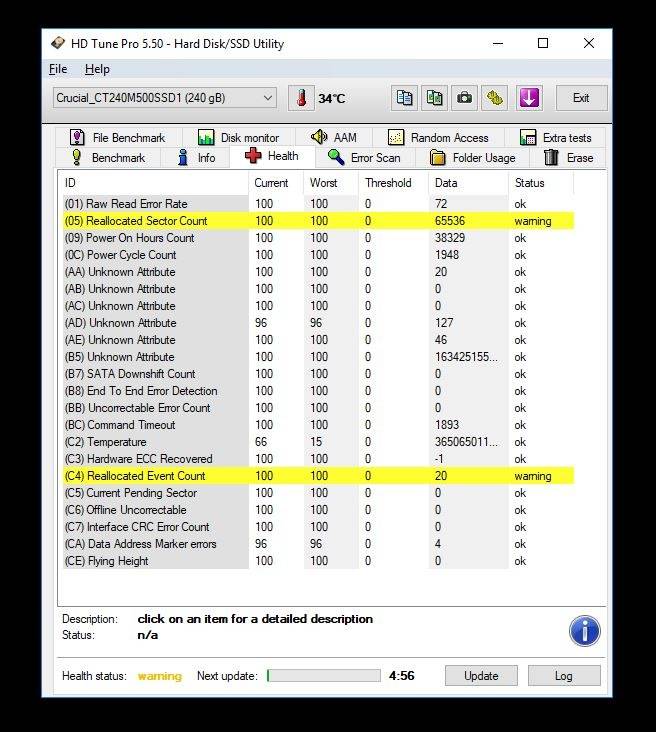Image resolution: width=656 pixels, height=732 pixels.
Task: Click the Next update progress bar
Action: click(324, 676)
